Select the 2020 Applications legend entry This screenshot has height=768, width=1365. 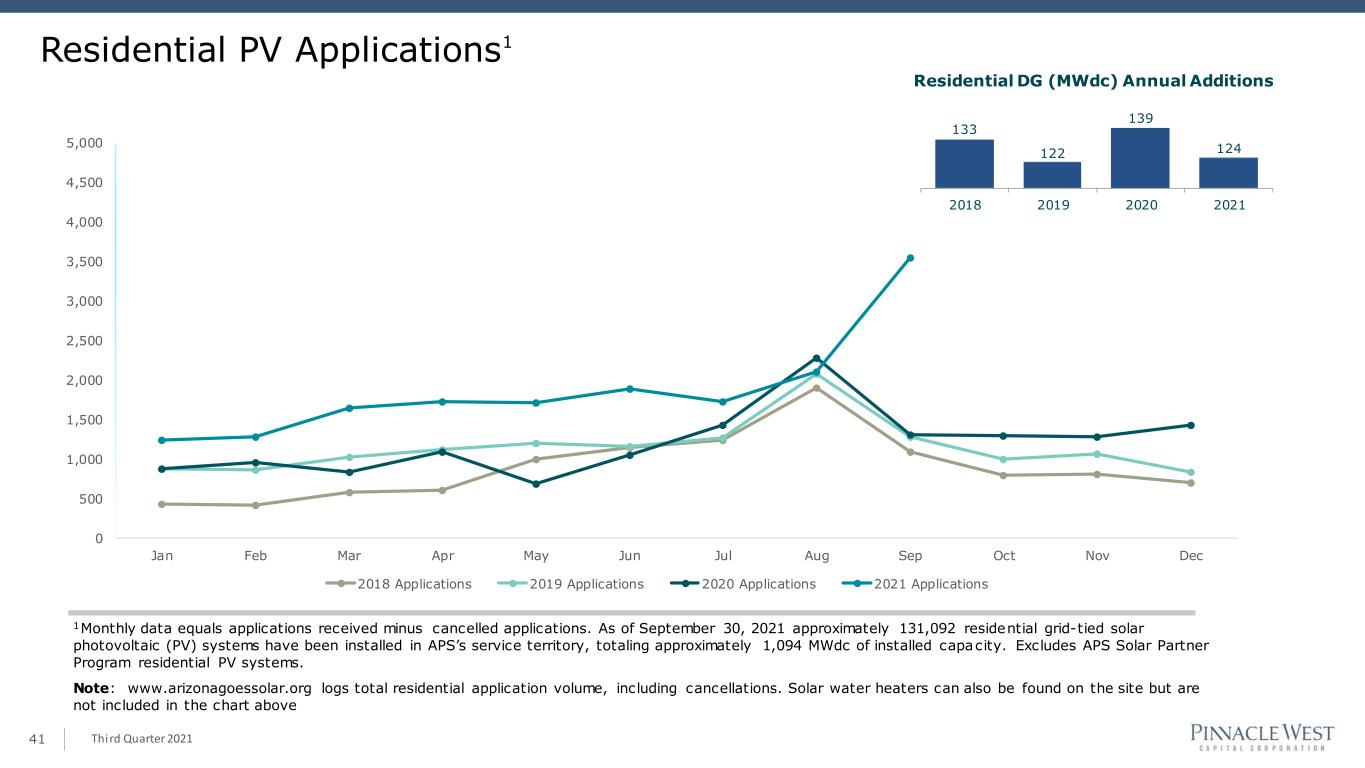[747, 584]
